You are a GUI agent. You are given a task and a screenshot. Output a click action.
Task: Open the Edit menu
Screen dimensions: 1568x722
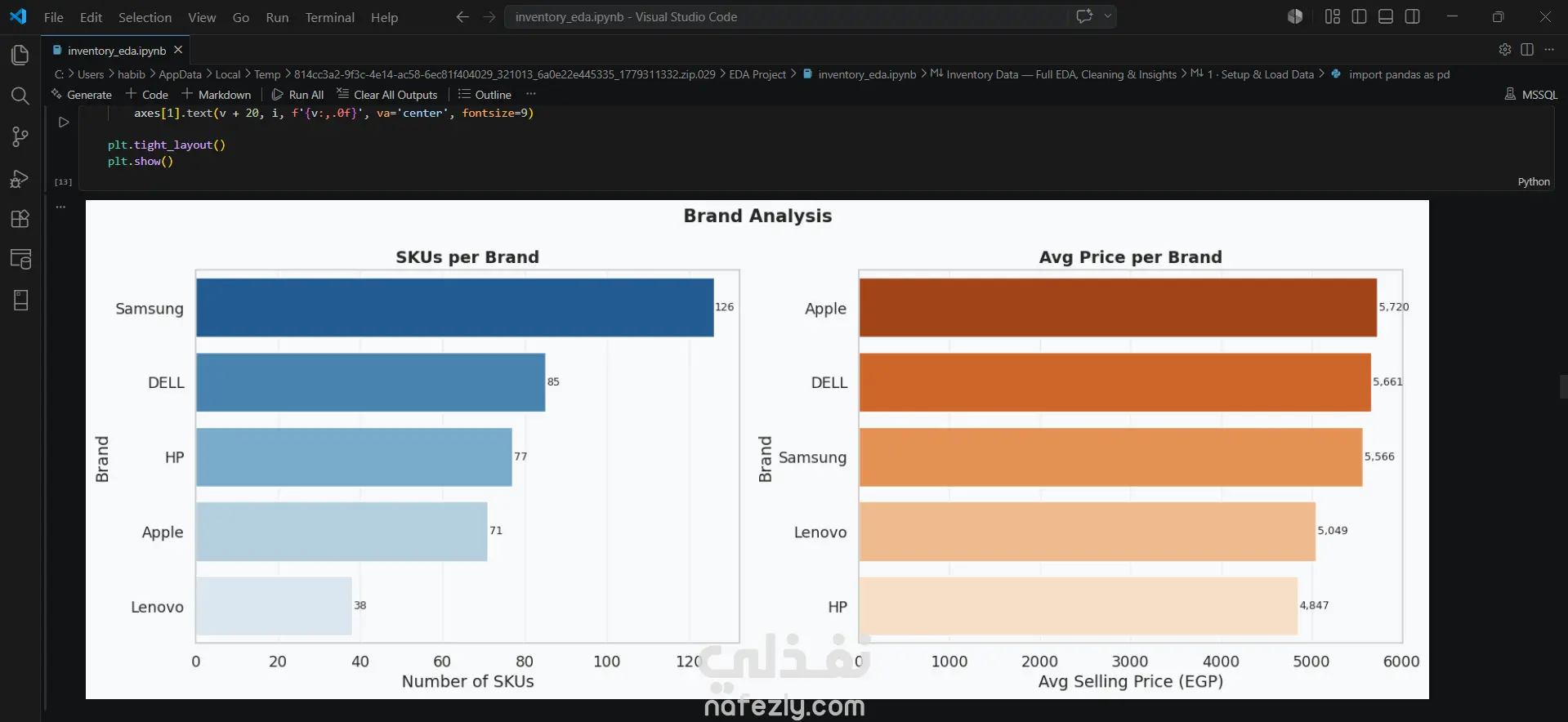click(x=92, y=17)
